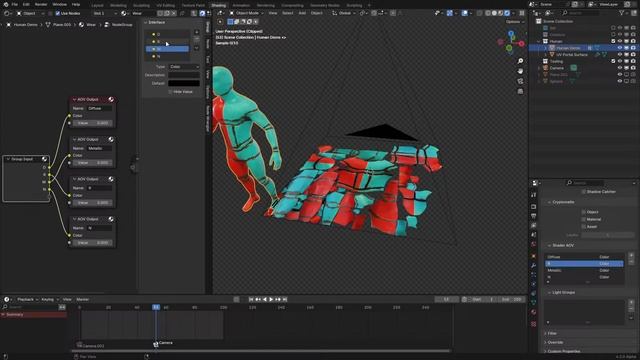Open the Output properties tab icon

pos(533,216)
